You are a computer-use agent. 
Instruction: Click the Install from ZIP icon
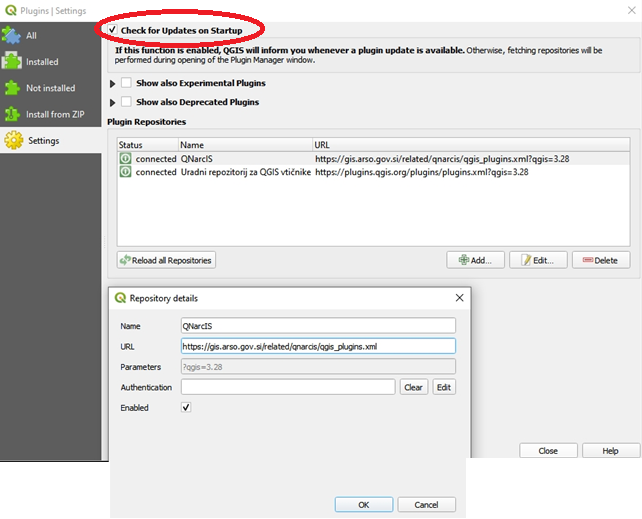click(12, 114)
